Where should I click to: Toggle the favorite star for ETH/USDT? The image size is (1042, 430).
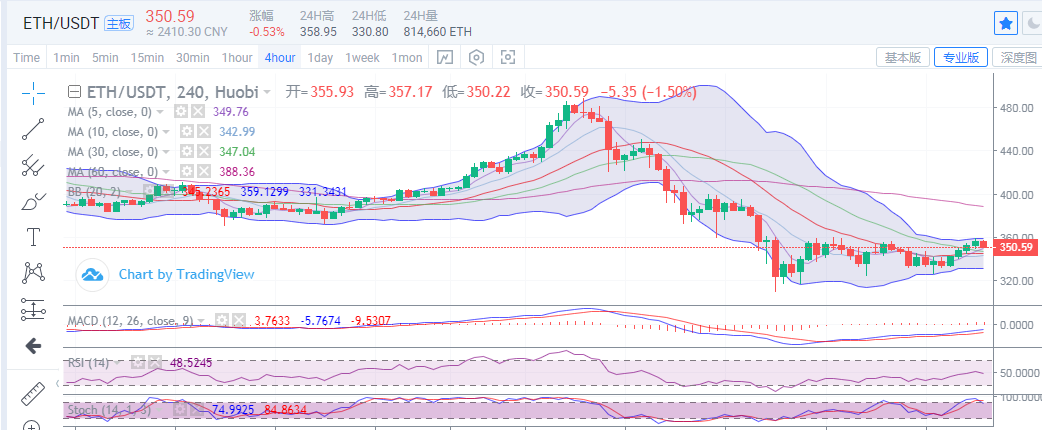tap(1006, 22)
